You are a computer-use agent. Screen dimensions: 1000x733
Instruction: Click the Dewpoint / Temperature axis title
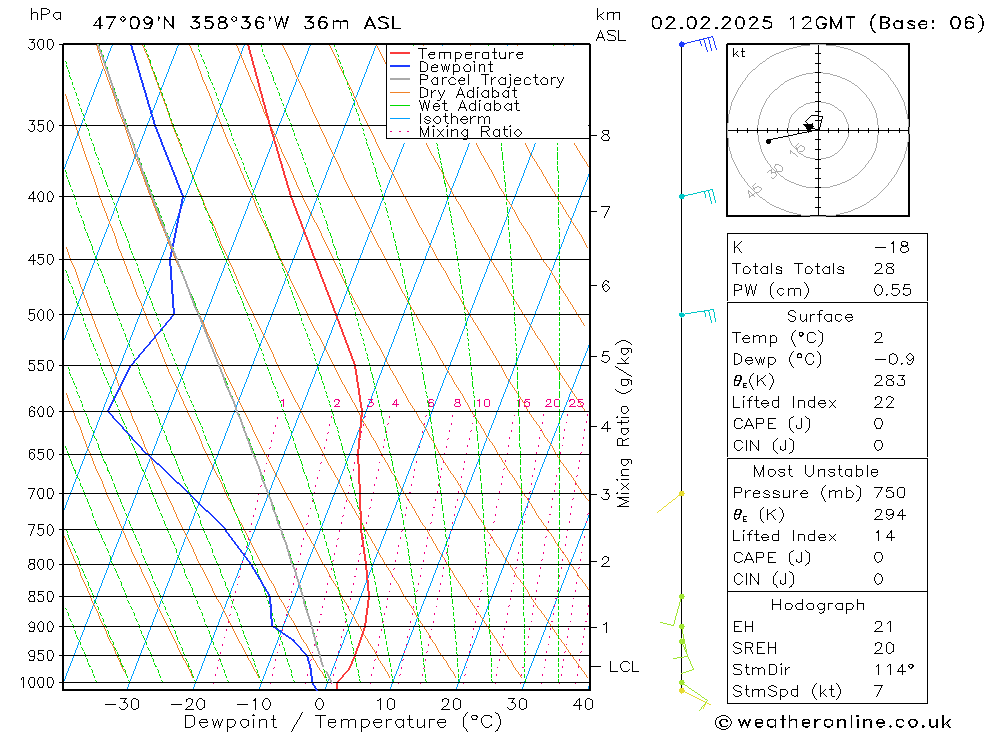point(342,722)
